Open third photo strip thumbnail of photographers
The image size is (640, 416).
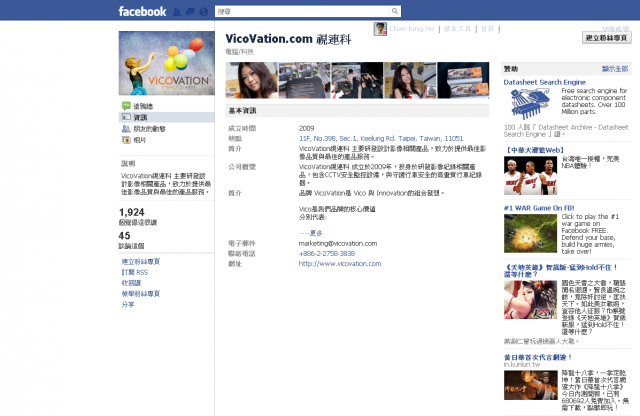click(x=357, y=80)
